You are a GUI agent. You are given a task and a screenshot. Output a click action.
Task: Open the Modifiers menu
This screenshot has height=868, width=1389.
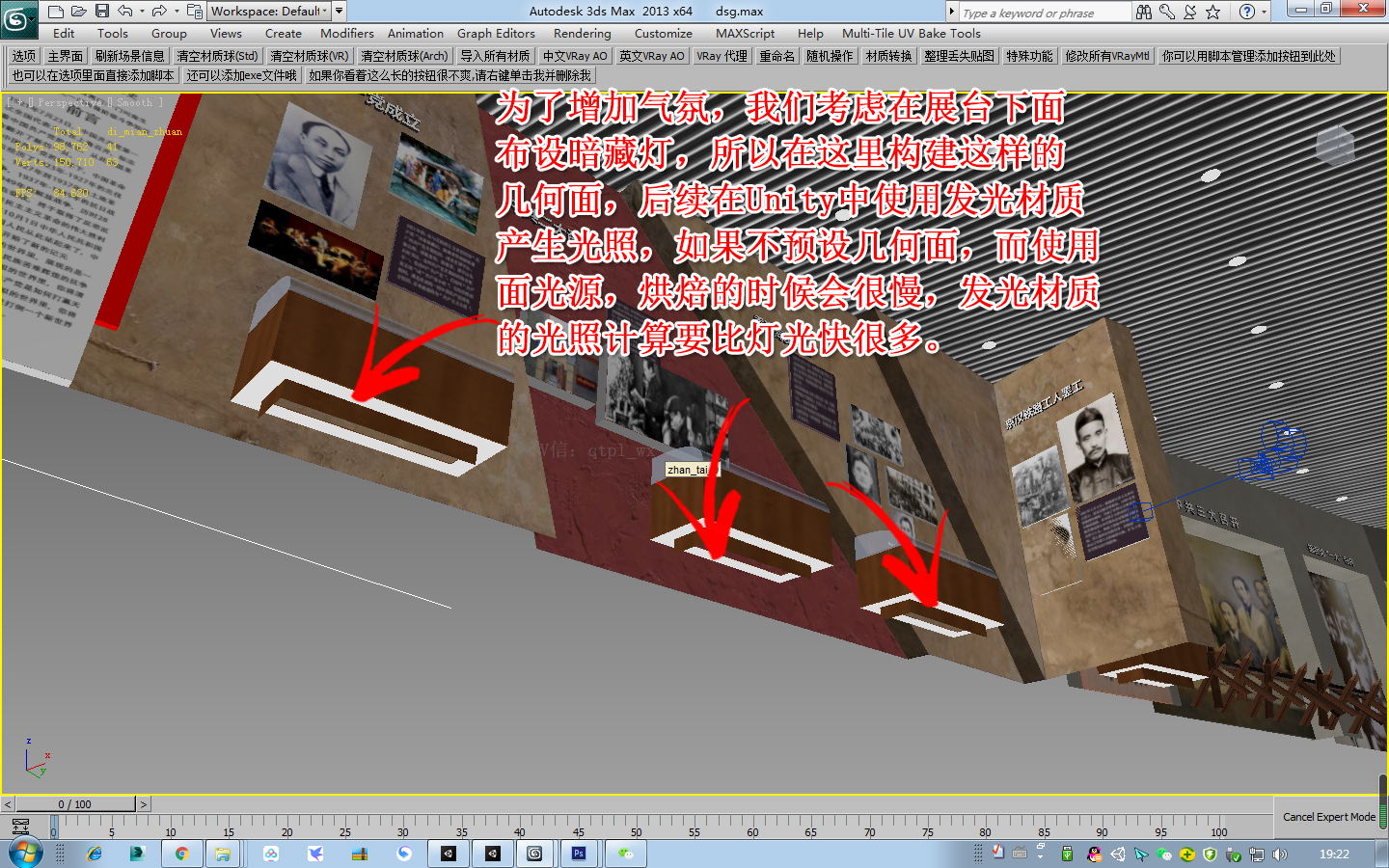347,33
